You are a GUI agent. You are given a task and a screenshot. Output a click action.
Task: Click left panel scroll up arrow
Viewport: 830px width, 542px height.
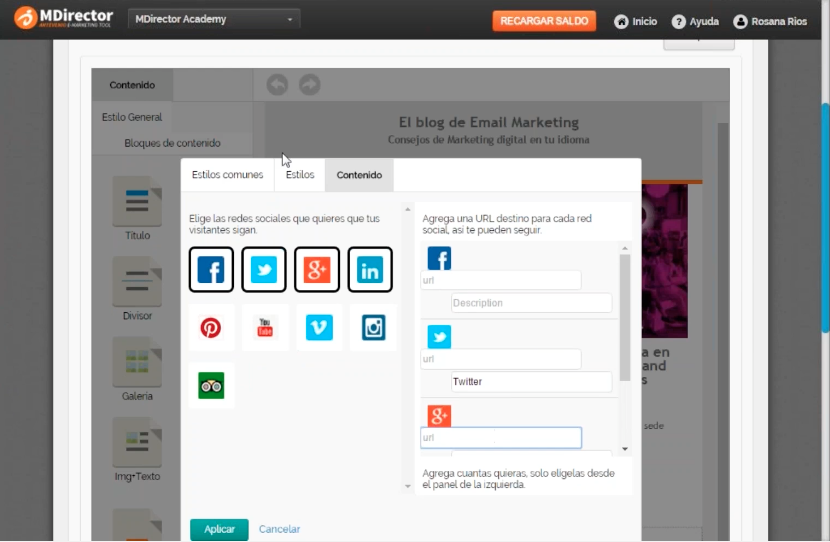click(x=408, y=210)
